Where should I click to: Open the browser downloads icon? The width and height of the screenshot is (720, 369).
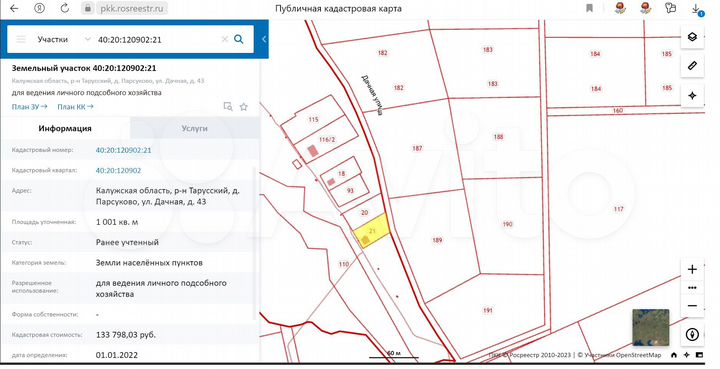pos(697,9)
